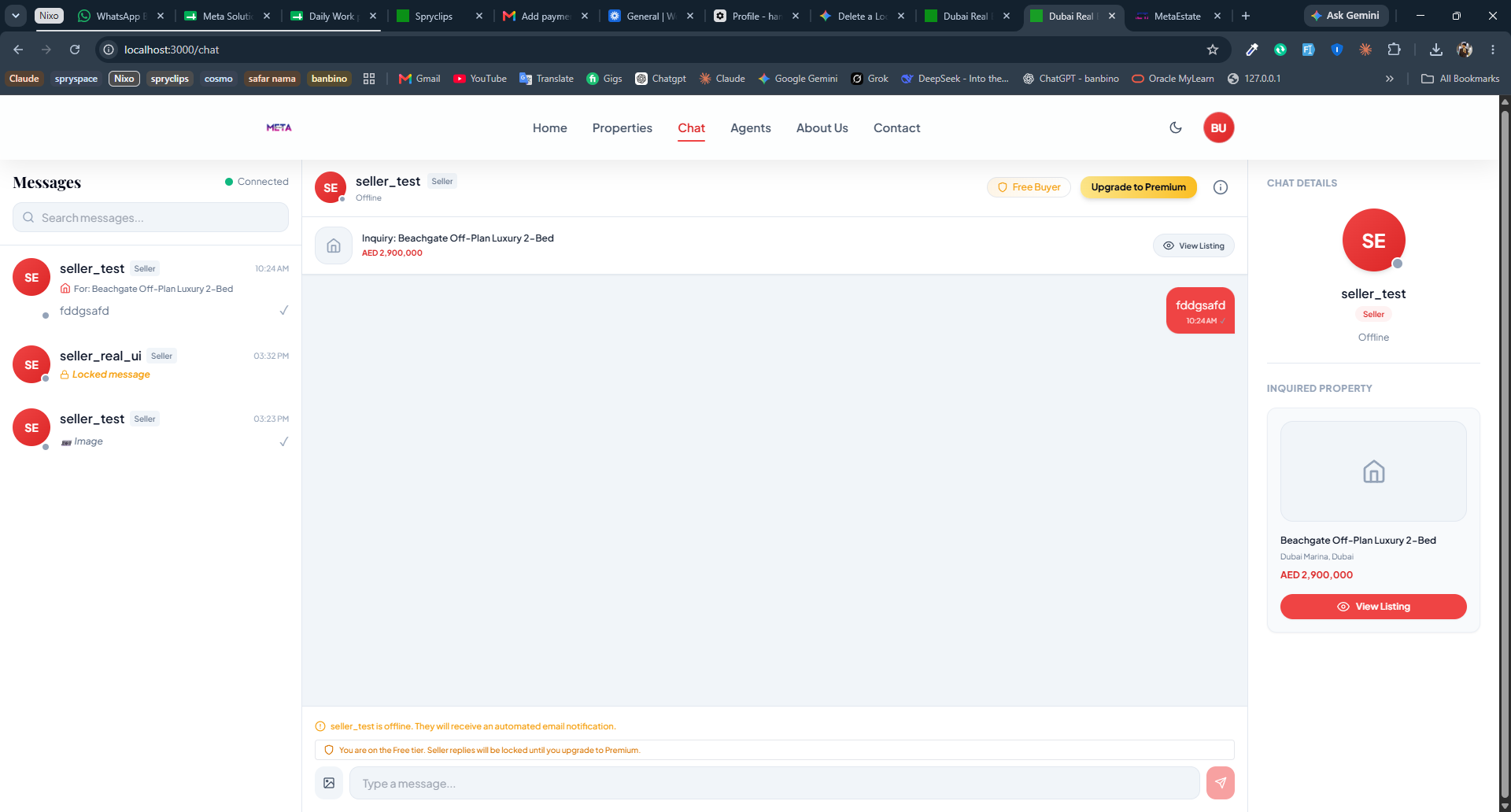Open a new browser tab with plus

click(1246, 16)
